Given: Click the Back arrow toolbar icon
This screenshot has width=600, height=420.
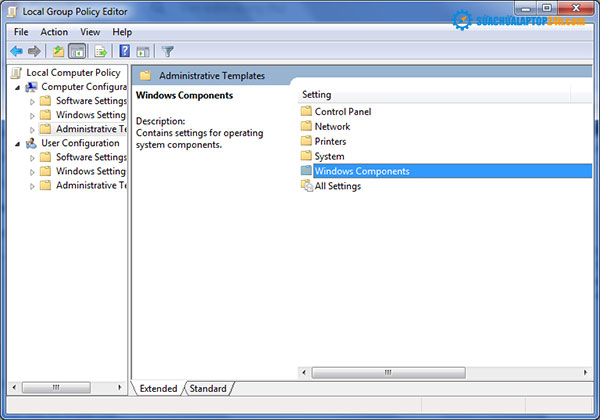Looking at the screenshot, I should tap(16, 51).
